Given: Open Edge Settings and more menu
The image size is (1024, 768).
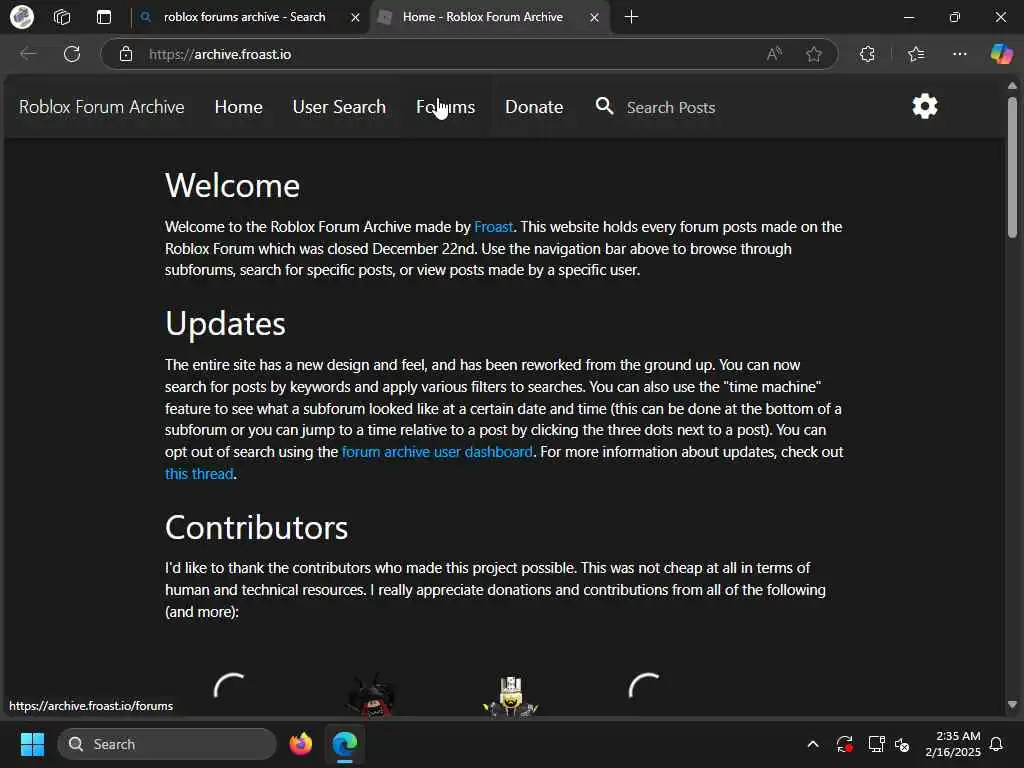Looking at the screenshot, I should pos(959,54).
